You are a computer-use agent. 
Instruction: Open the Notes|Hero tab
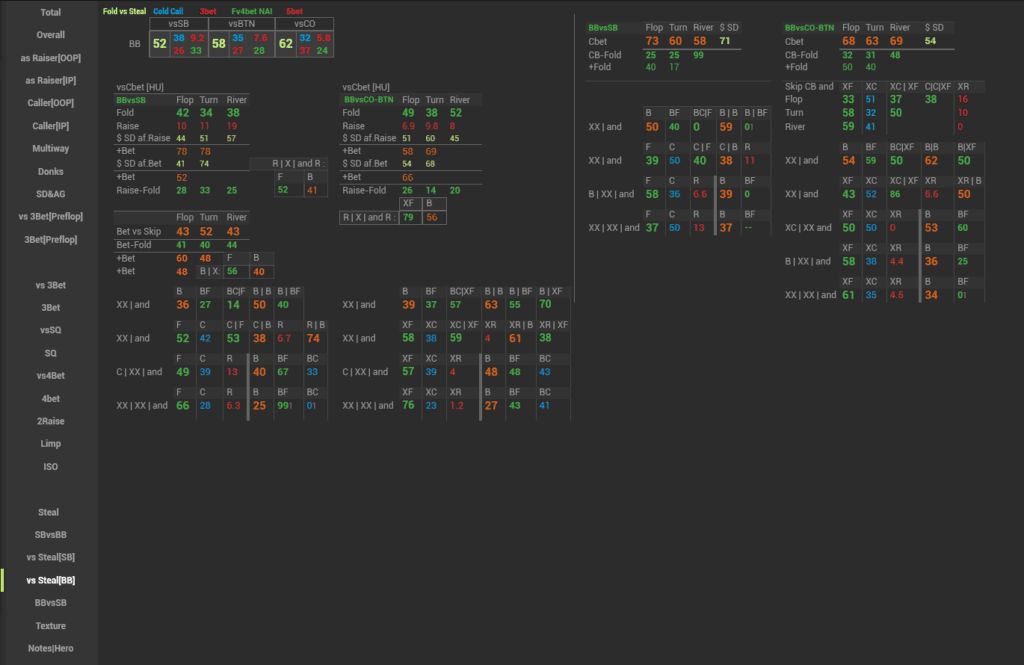pos(50,648)
